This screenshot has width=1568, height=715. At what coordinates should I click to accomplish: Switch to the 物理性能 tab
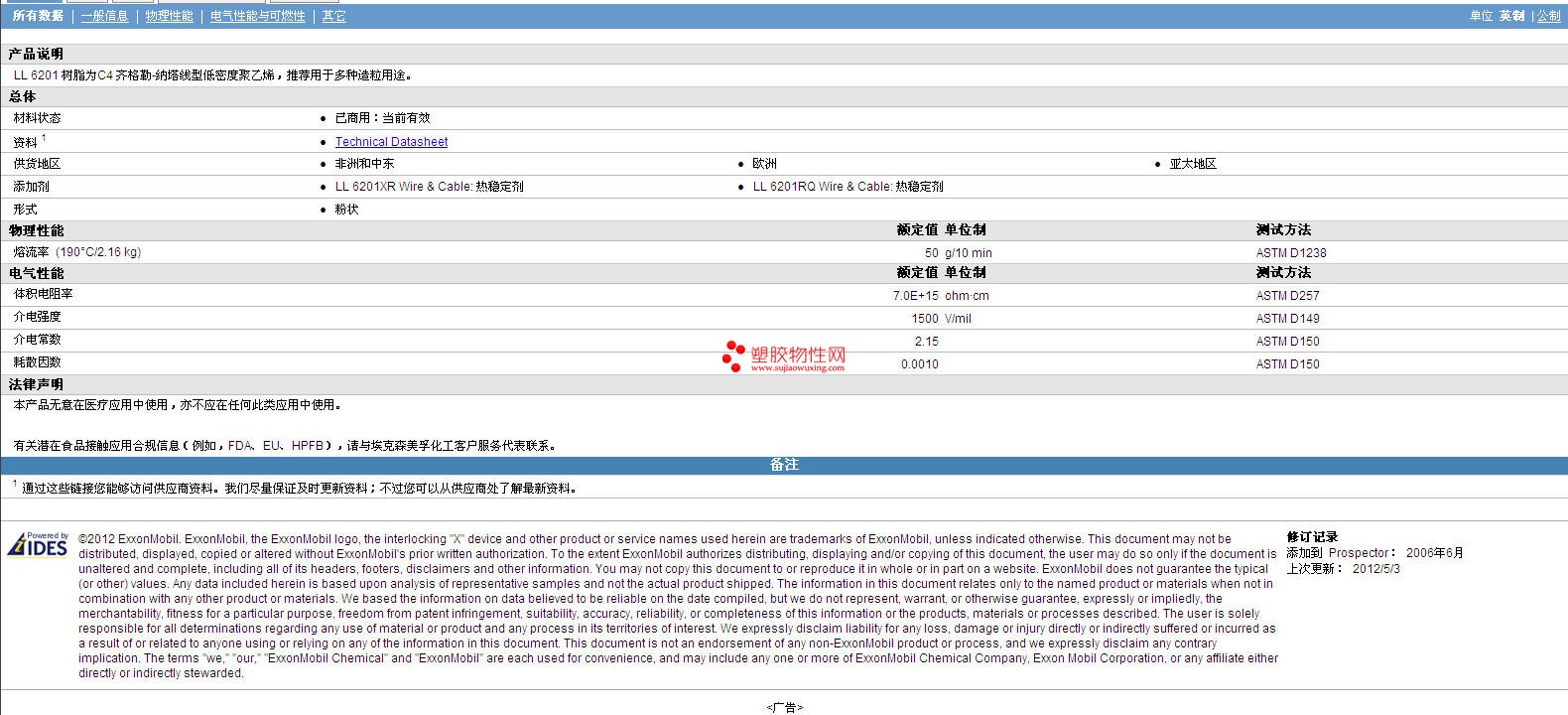point(169,16)
